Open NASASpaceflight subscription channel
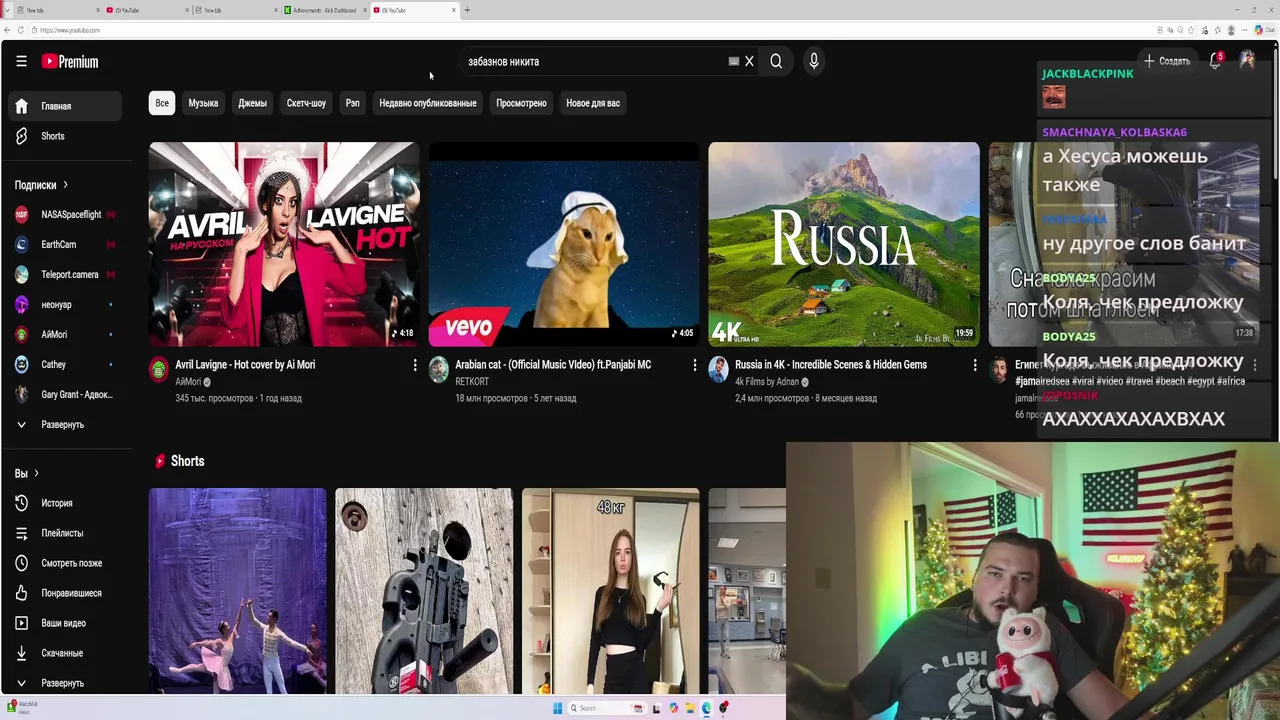The height and width of the screenshot is (720, 1280). click(64, 214)
